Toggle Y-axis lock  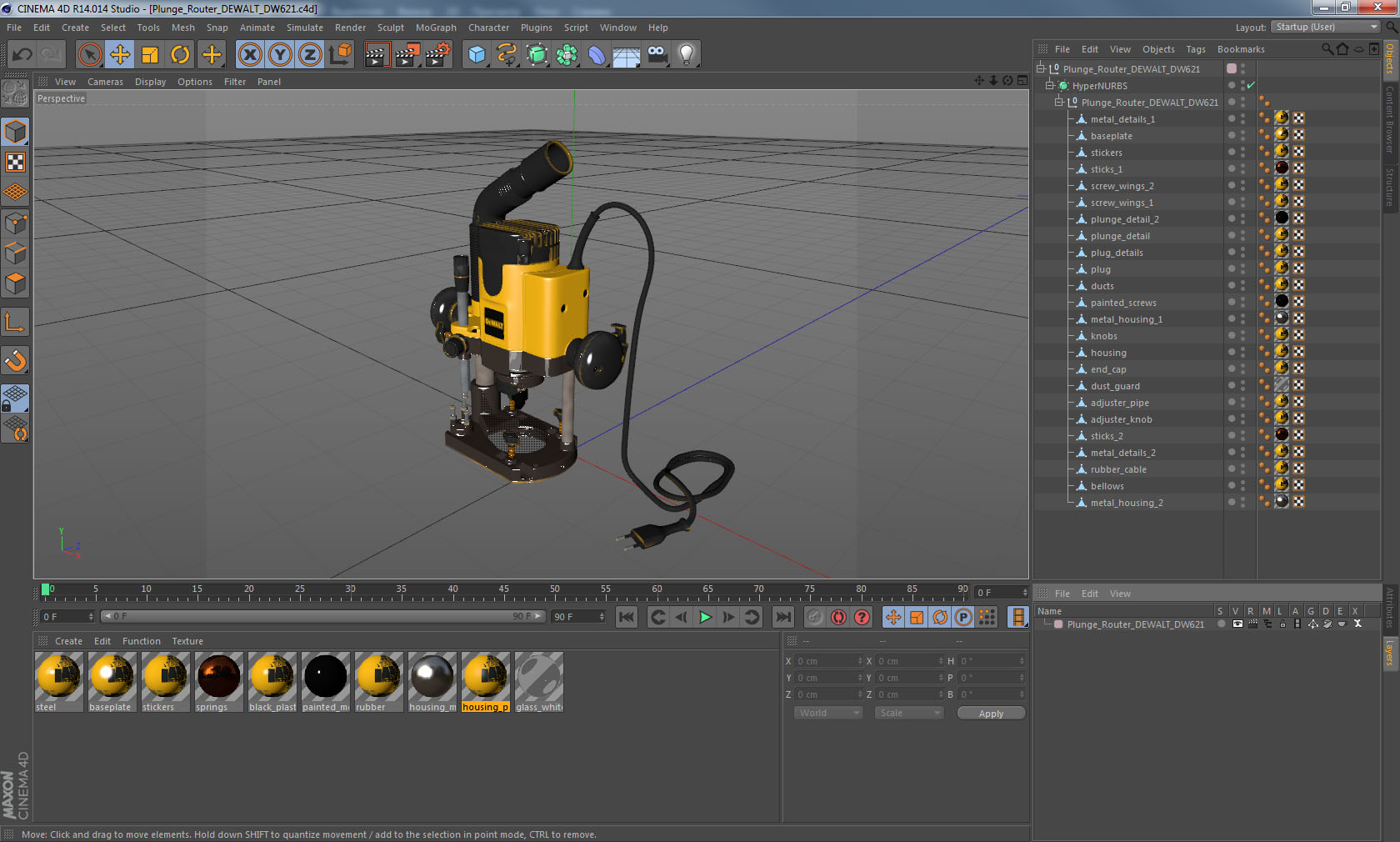280,55
